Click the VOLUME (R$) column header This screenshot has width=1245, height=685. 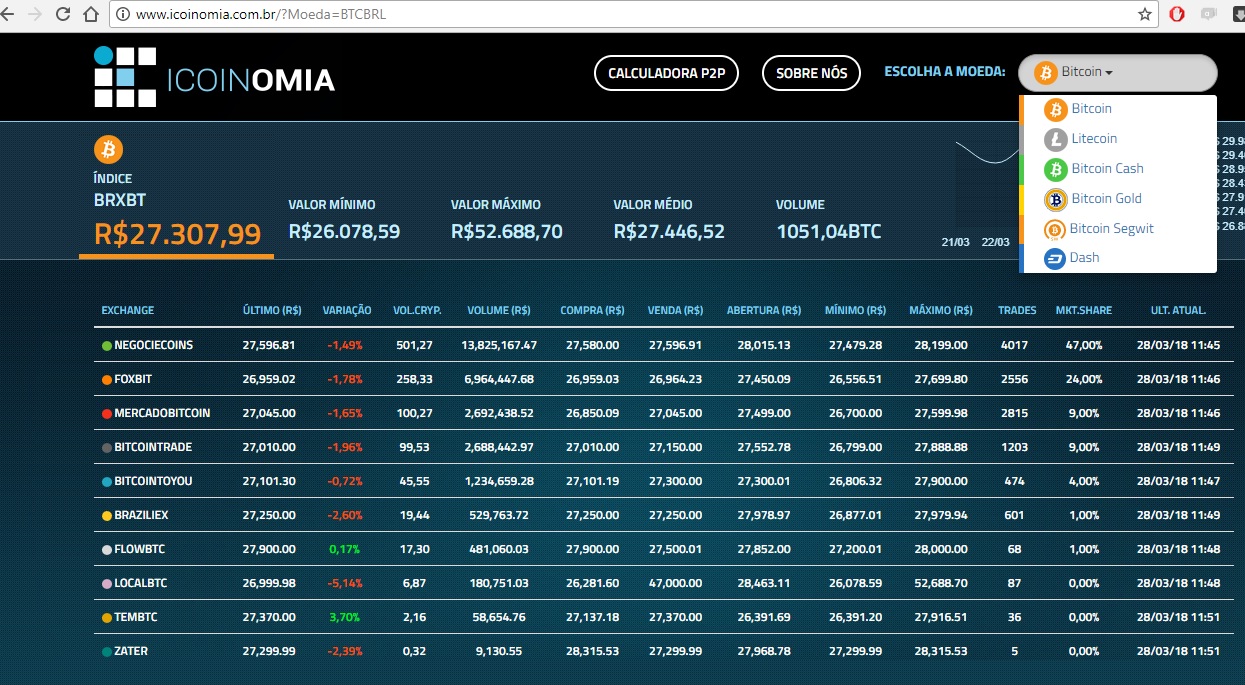point(501,311)
